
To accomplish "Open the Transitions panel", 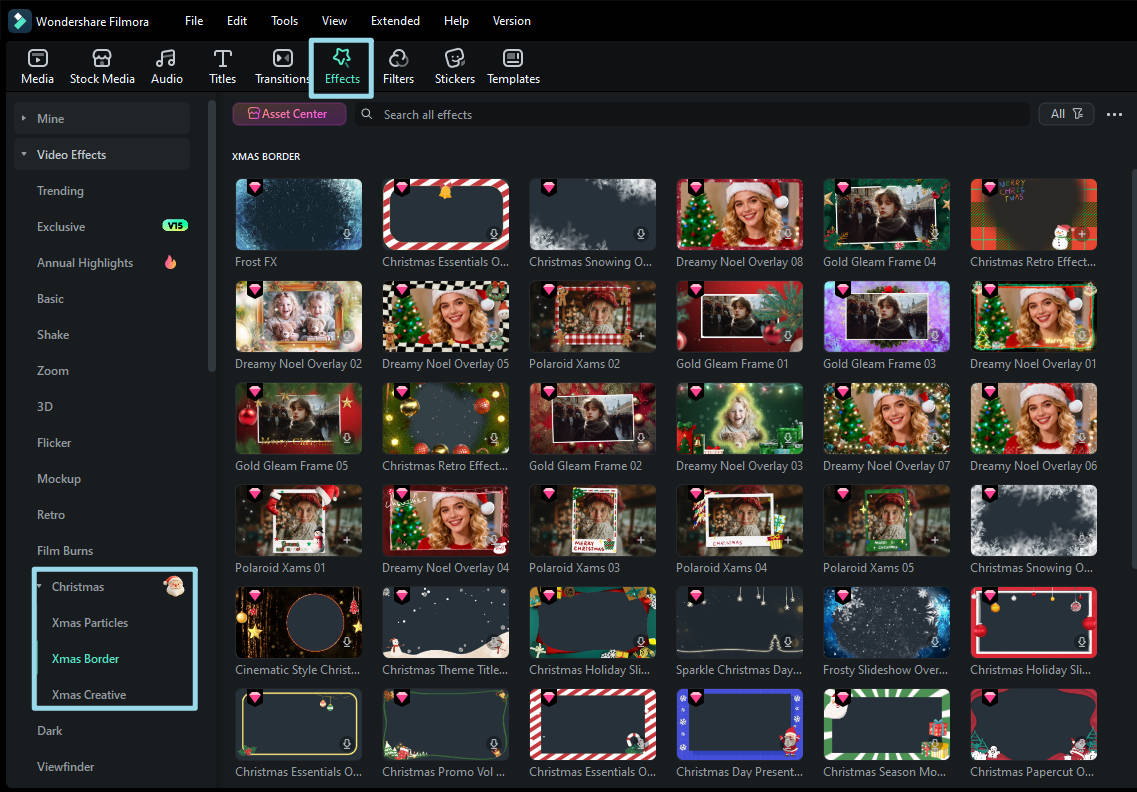I will point(282,67).
